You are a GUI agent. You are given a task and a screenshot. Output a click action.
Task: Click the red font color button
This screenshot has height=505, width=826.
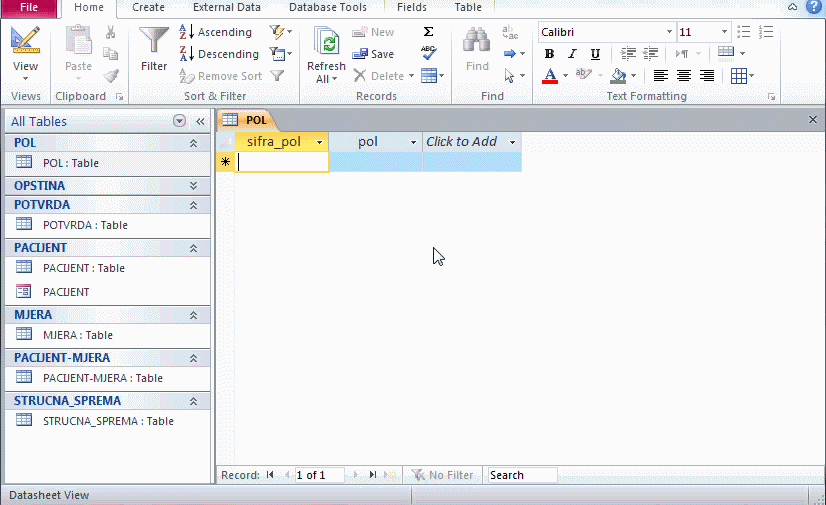(x=549, y=76)
